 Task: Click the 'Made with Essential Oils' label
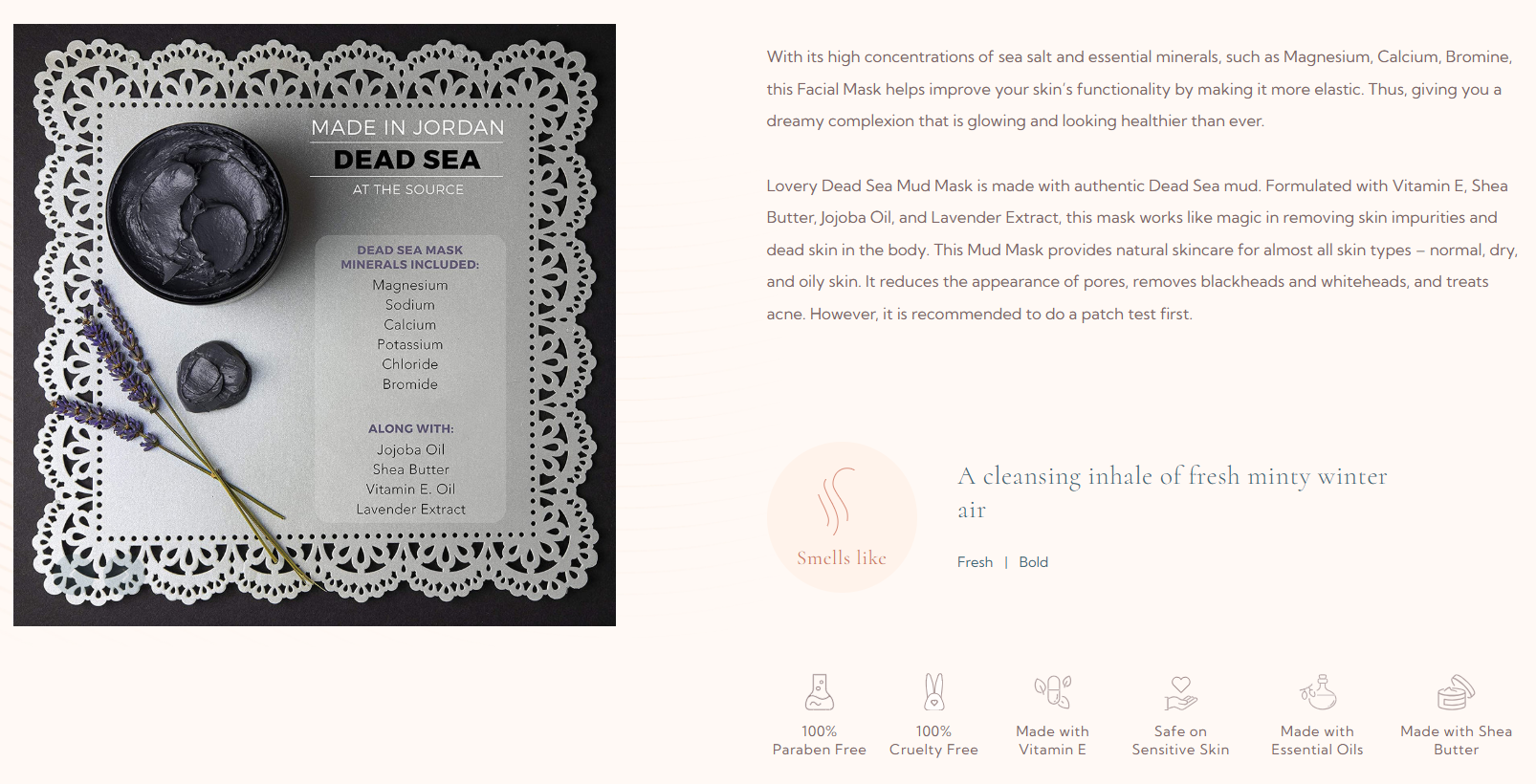click(1317, 740)
